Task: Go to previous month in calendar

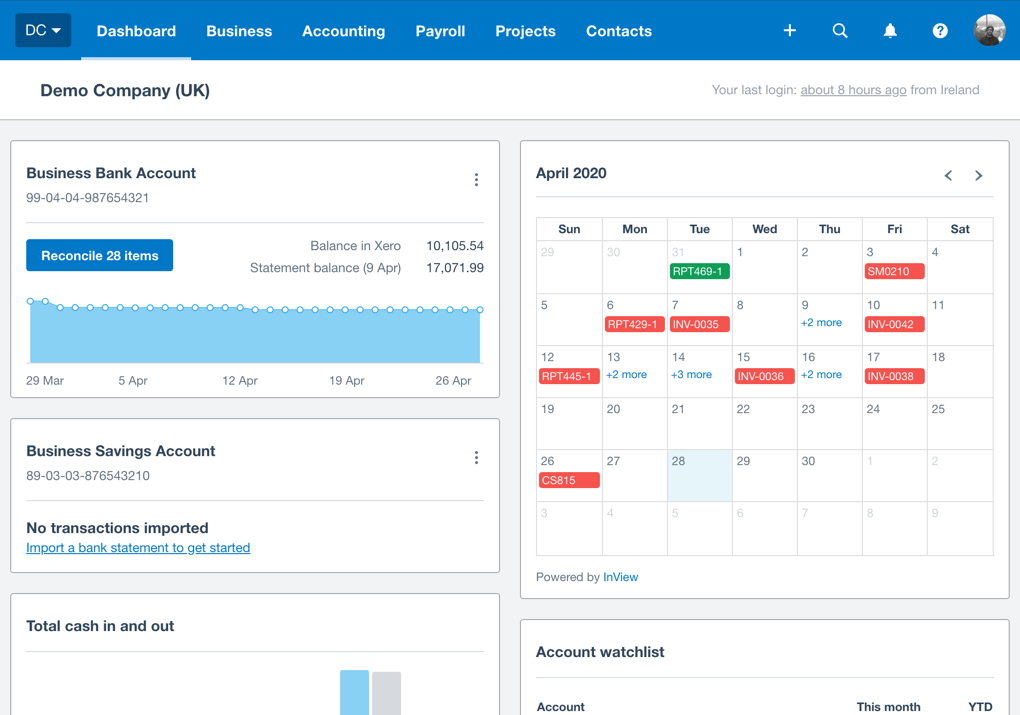Action: (948, 175)
